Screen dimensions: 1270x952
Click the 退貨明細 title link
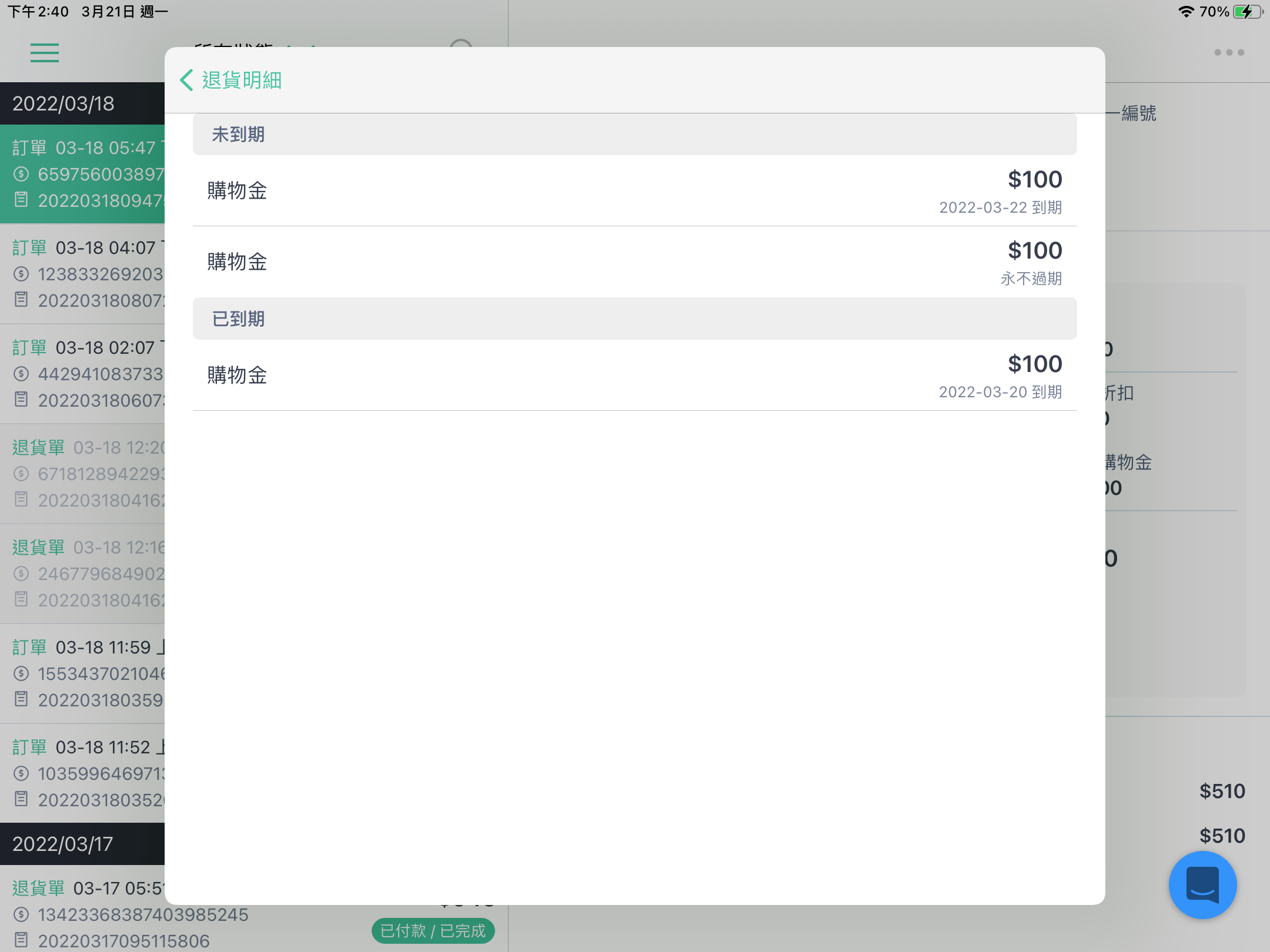[242, 80]
